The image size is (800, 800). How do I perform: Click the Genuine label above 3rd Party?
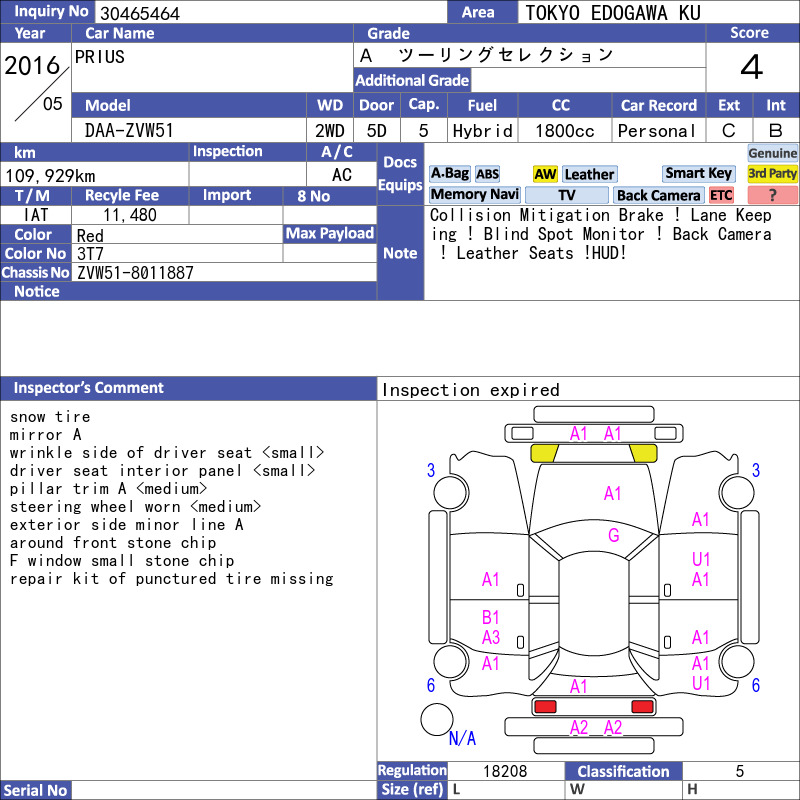click(x=772, y=153)
